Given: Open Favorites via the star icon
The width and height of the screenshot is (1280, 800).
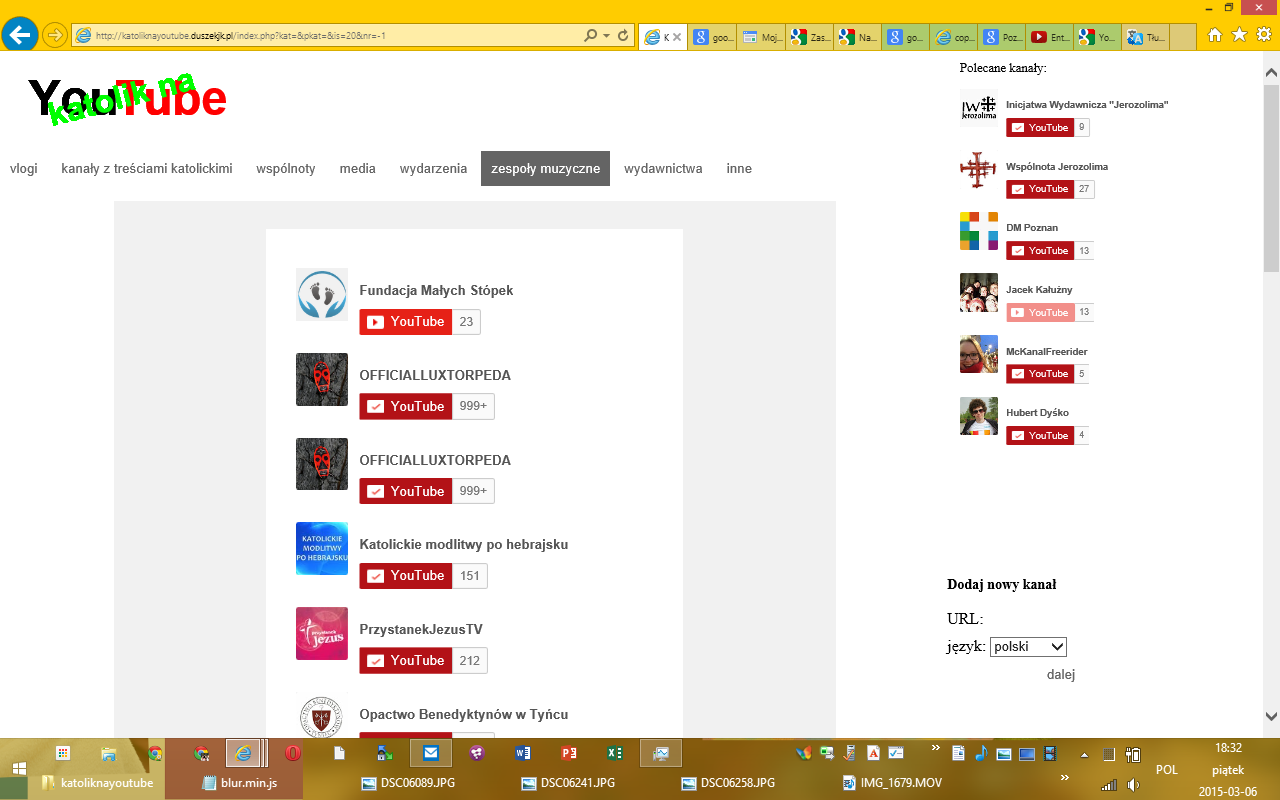Looking at the screenshot, I should tap(1239, 35).
